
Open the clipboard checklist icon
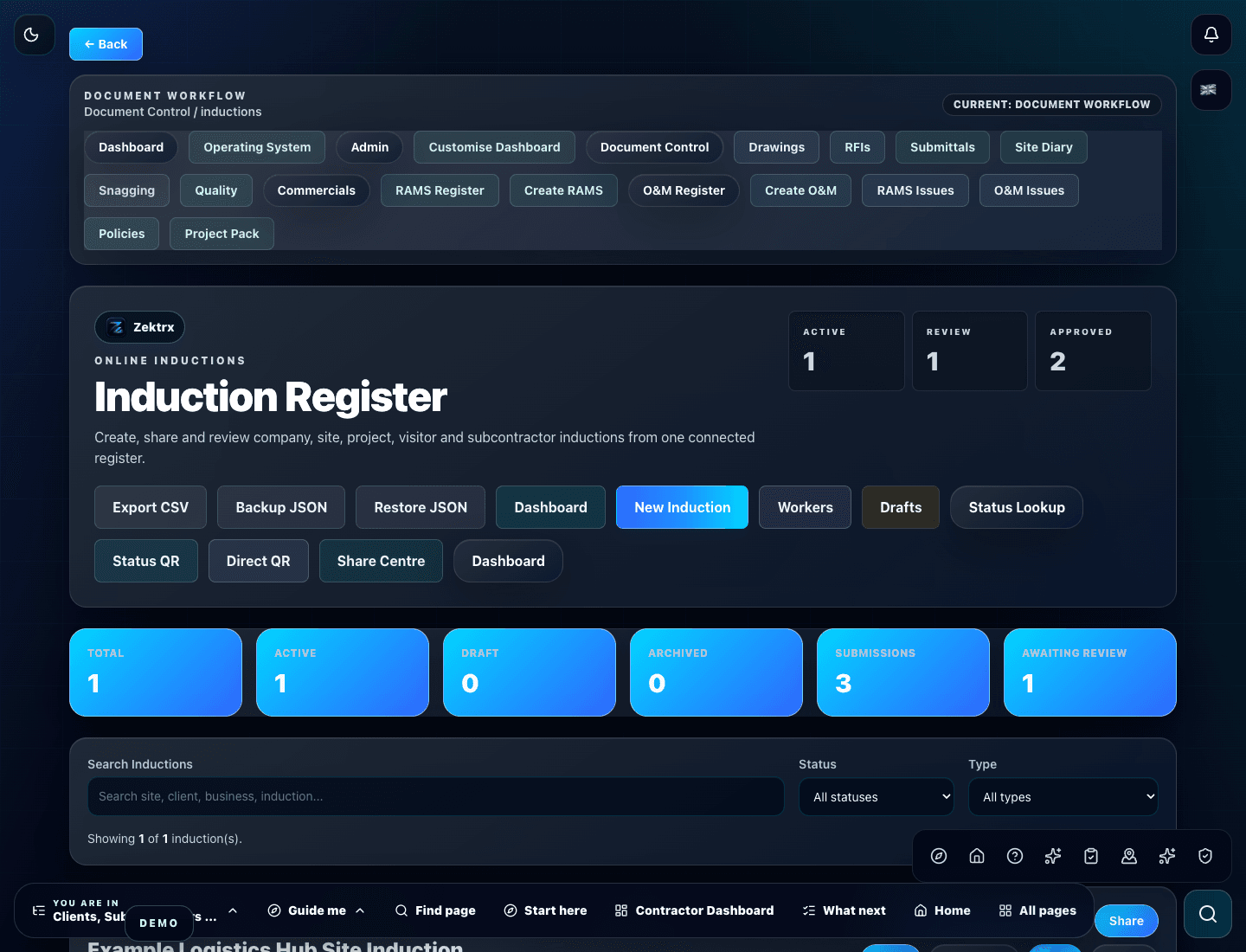pyautogui.click(x=1091, y=856)
